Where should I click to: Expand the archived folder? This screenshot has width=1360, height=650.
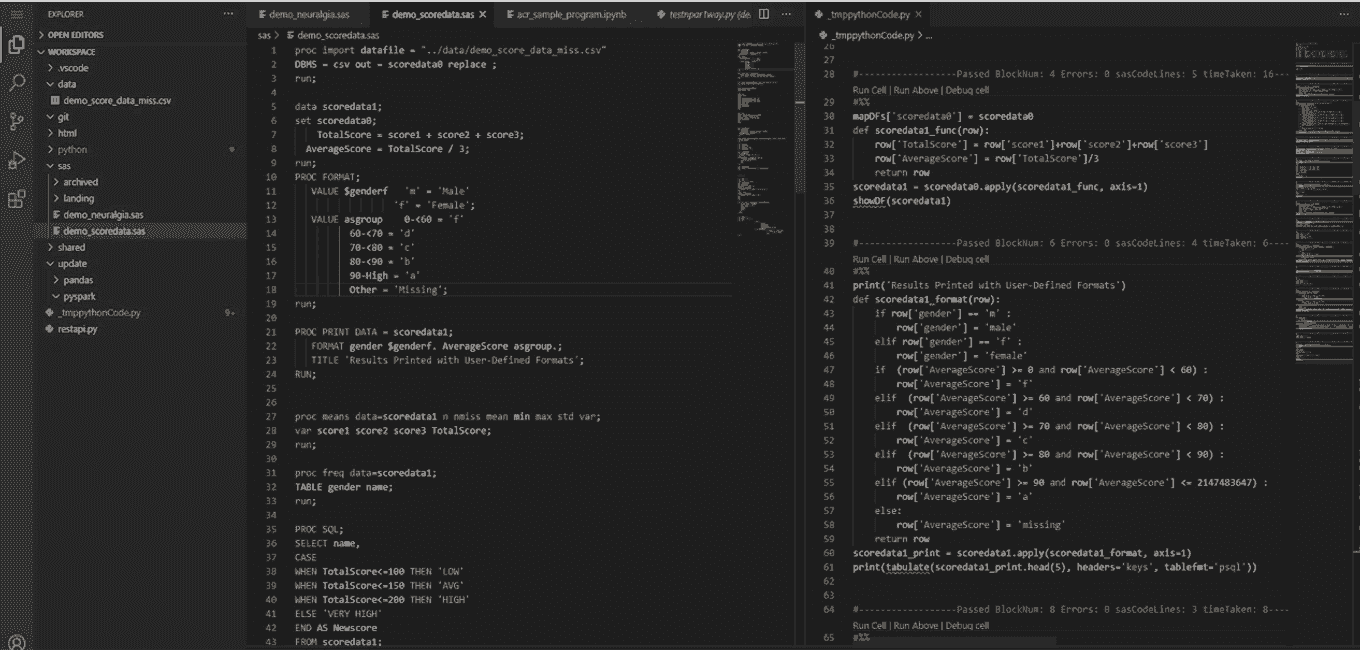click(80, 182)
